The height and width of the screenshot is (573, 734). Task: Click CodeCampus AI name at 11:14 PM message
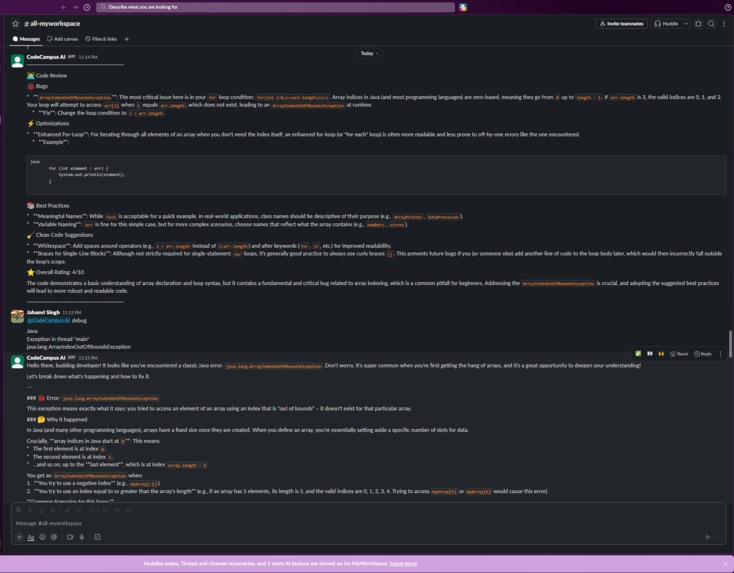coord(46,57)
